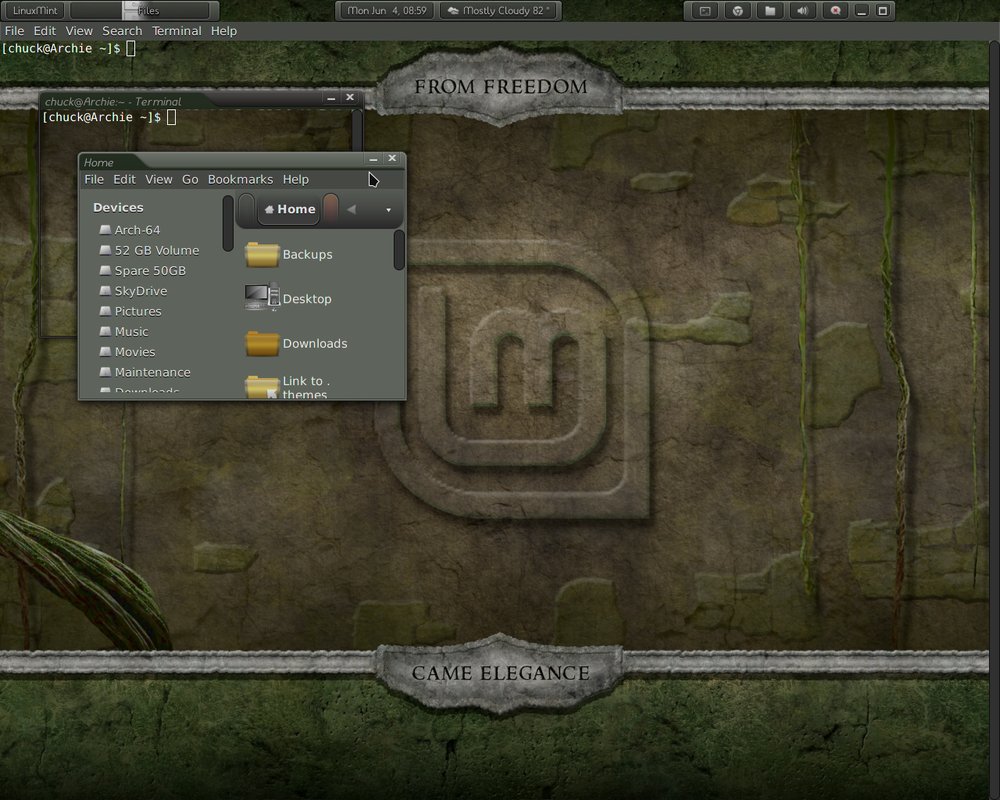
Task: Select the Downloads folder icon
Action: tap(262, 343)
